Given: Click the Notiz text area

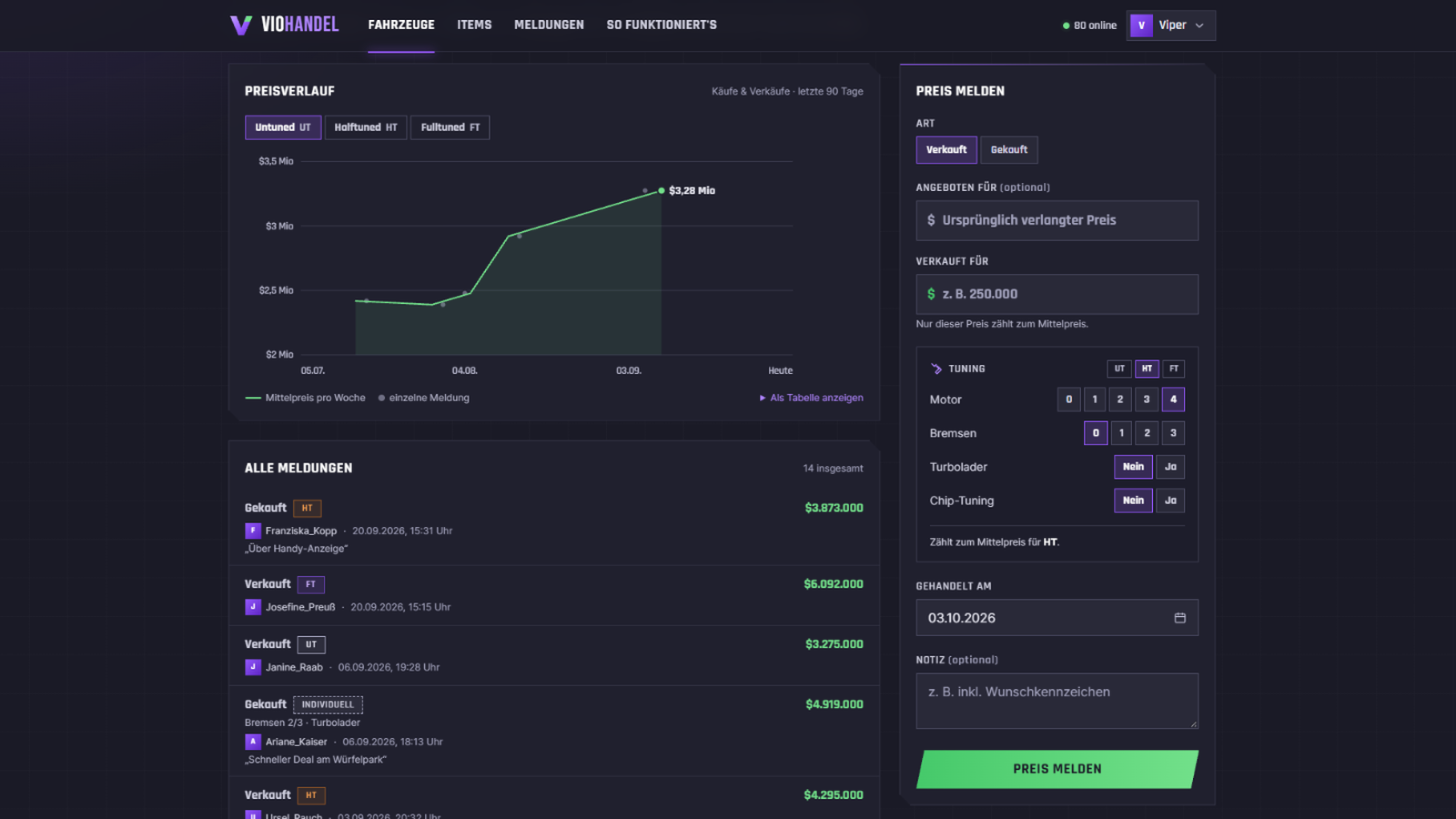Looking at the screenshot, I should (1057, 701).
